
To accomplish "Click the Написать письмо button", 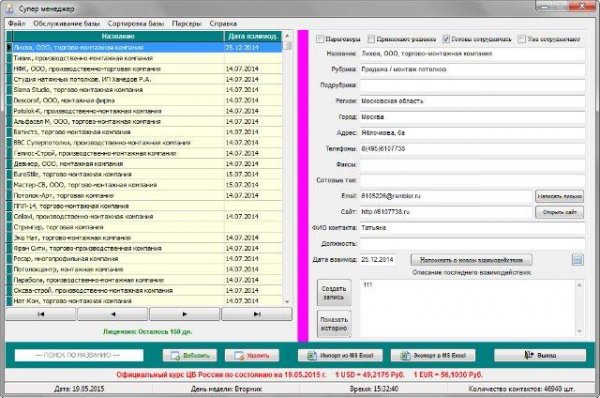I will tap(559, 196).
